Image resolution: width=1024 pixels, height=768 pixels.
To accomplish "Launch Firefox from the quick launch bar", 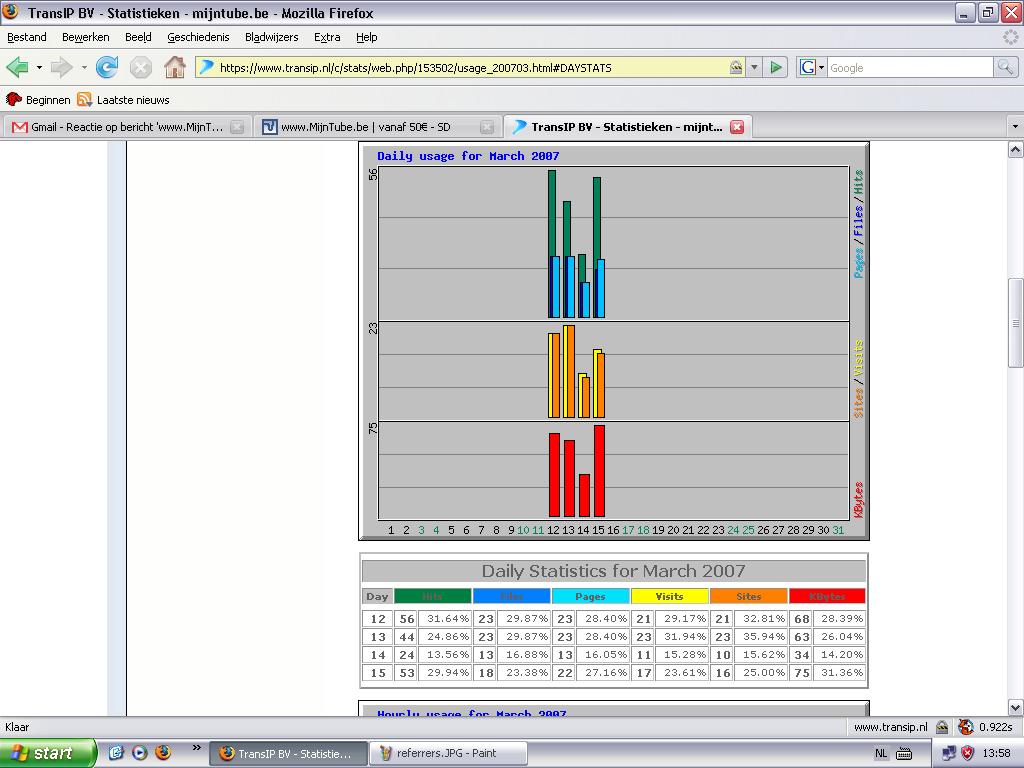I will (x=163, y=753).
